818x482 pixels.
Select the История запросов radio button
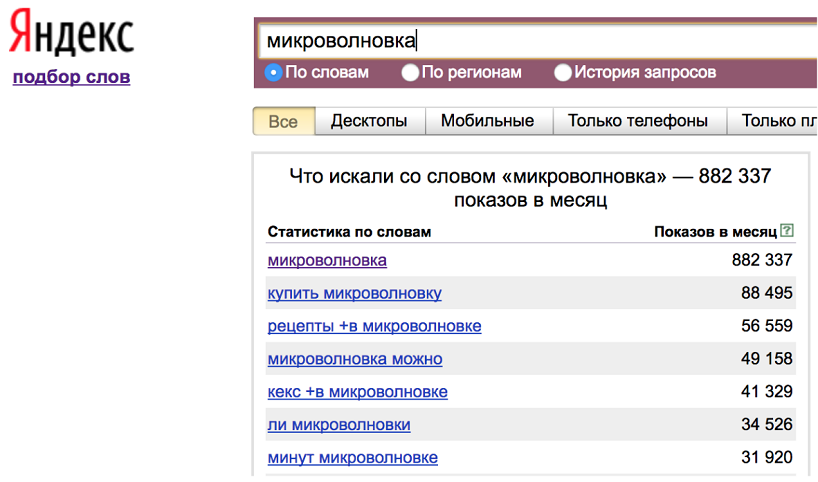tap(562, 73)
